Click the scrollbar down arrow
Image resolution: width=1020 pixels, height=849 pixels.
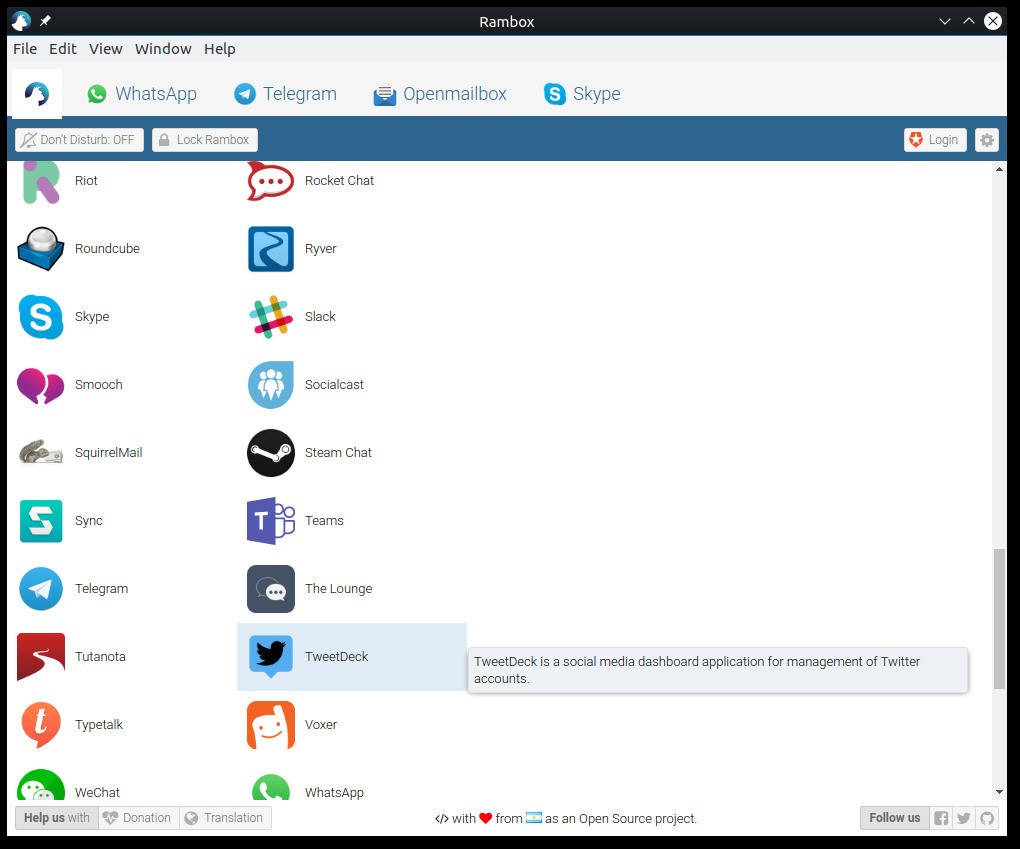(999, 792)
